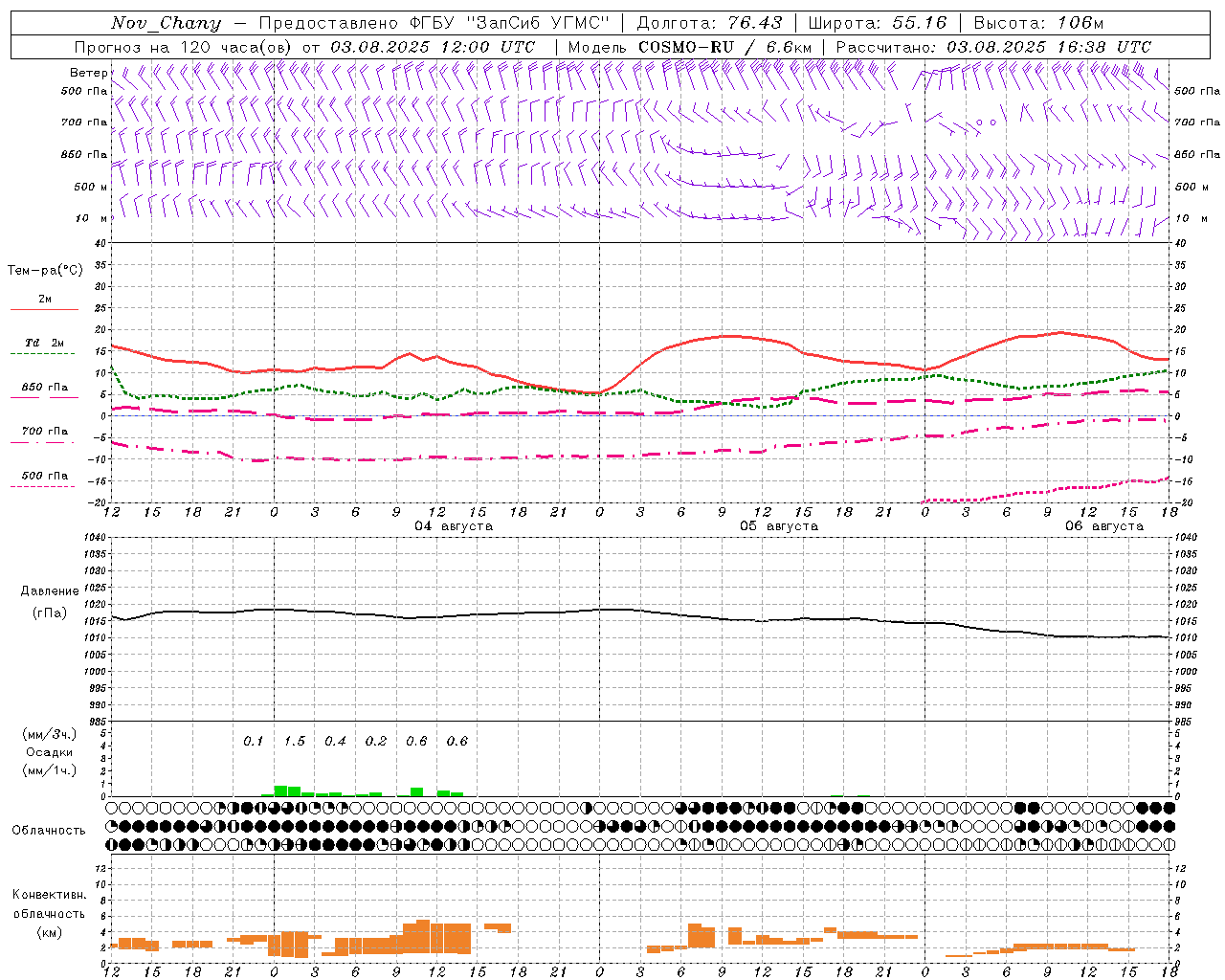Click 'Рассчитано: 03.08.2025 16:38 UTC' timestamp
The image size is (1225, 980).
point(993,47)
